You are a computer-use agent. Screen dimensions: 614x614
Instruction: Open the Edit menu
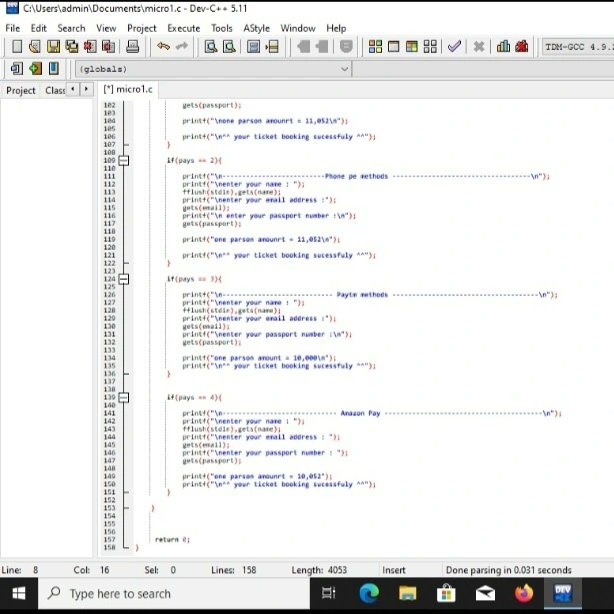[38, 28]
